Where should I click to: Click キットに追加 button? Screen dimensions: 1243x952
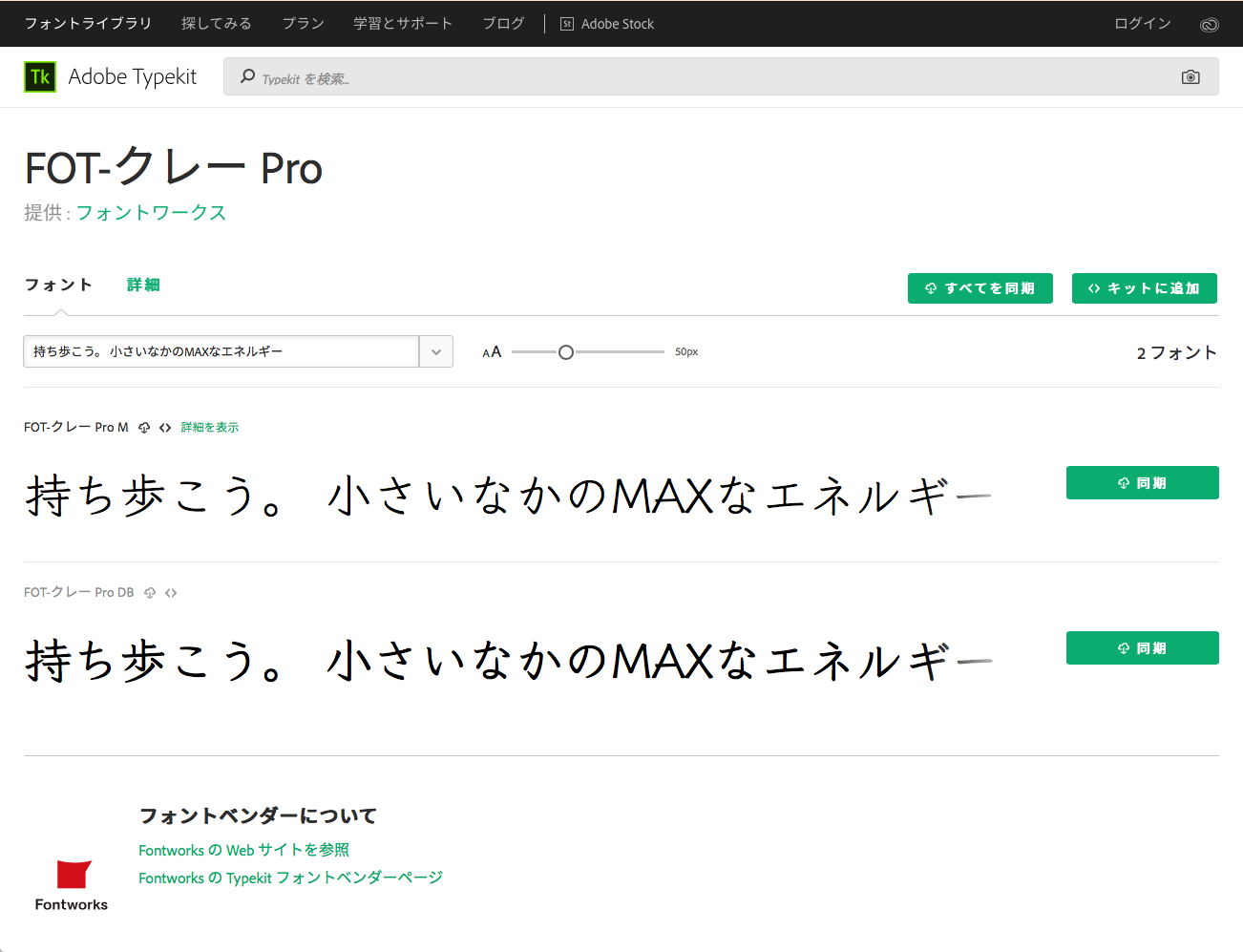(x=1145, y=288)
